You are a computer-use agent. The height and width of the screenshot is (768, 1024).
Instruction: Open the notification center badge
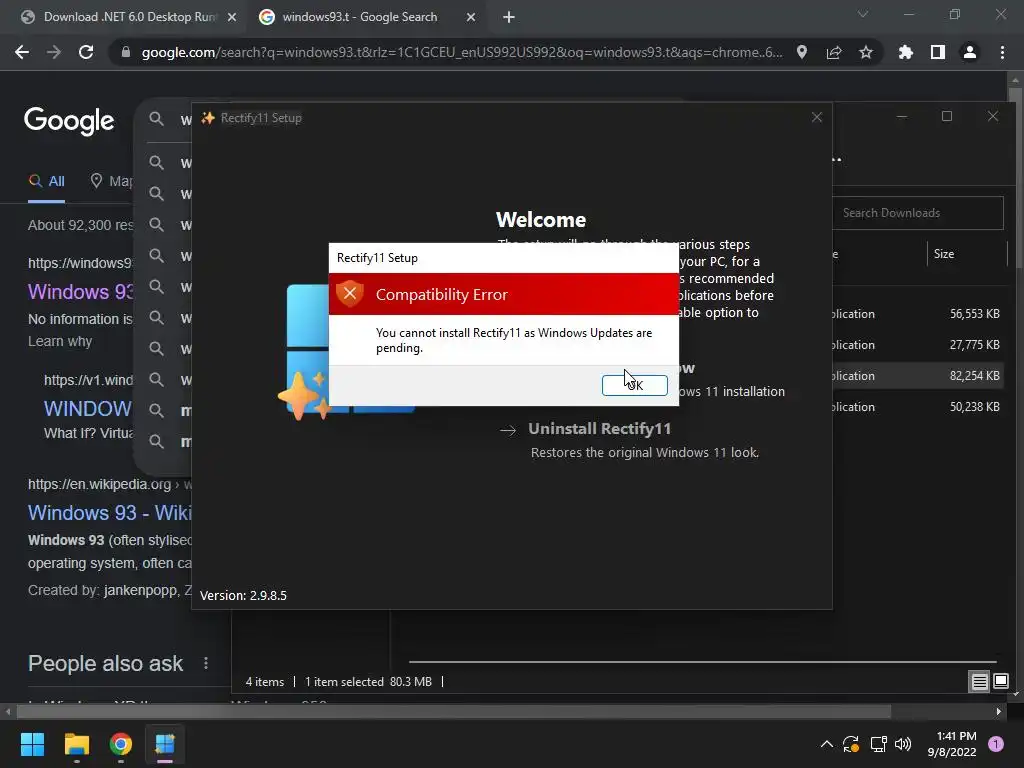[x=996, y=744]
